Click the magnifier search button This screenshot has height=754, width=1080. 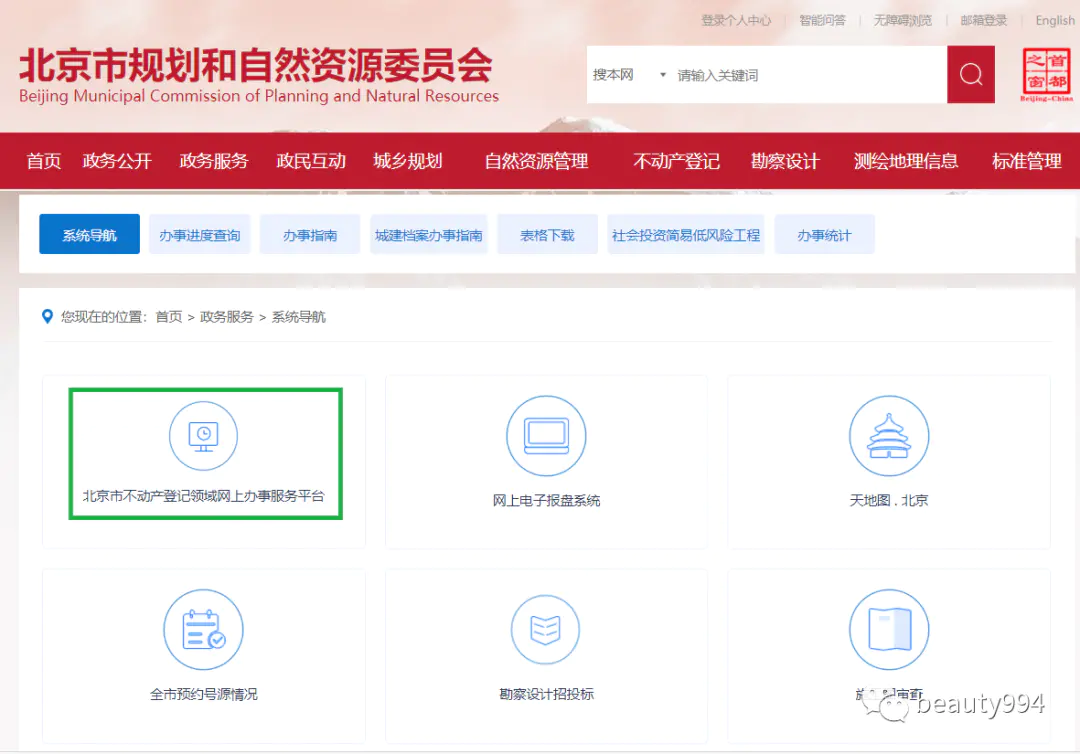tap(970, 75)
